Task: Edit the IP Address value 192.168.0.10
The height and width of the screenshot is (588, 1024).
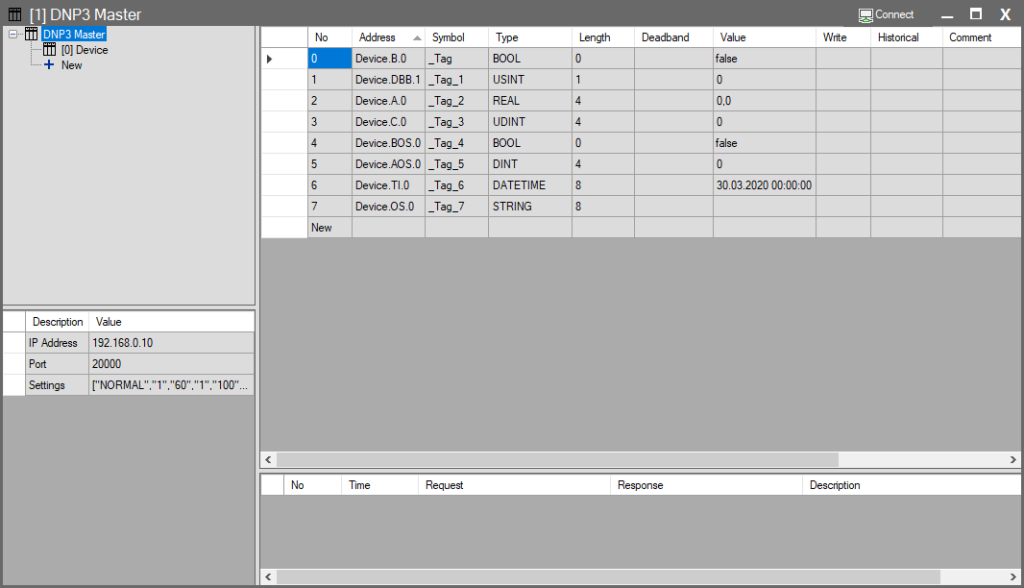Action: (x=170, y=343)
